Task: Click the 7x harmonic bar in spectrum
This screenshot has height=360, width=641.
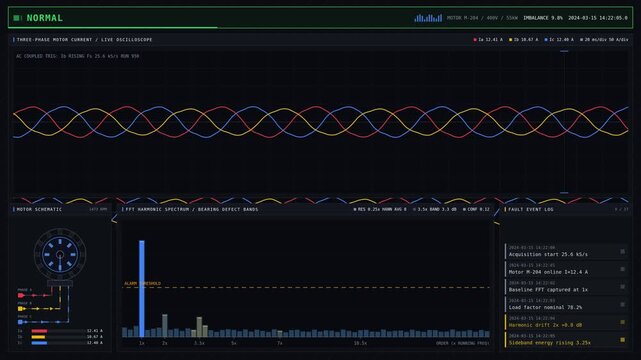Action: coord(280,334)
